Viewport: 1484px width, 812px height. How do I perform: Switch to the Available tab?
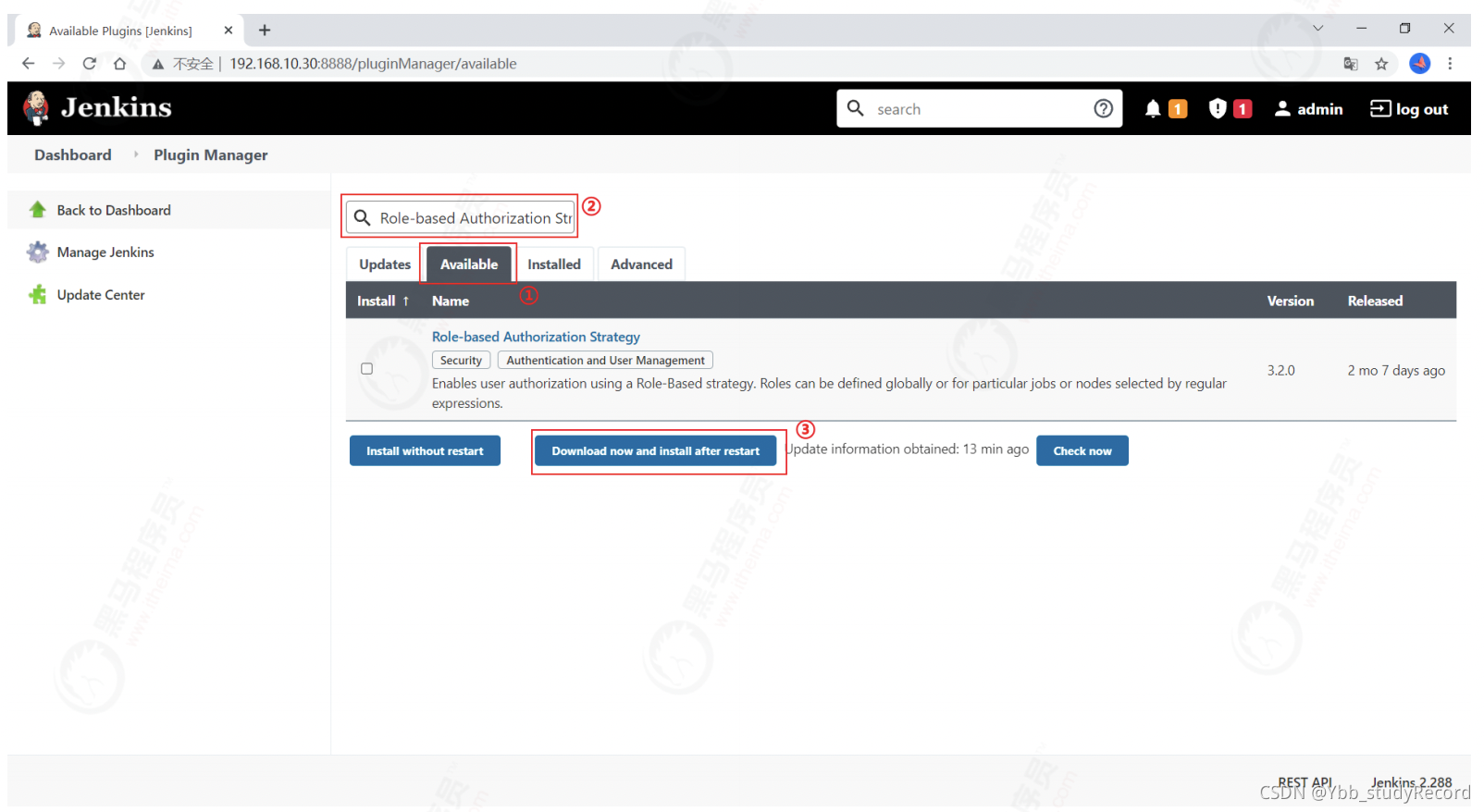[469, 264]
